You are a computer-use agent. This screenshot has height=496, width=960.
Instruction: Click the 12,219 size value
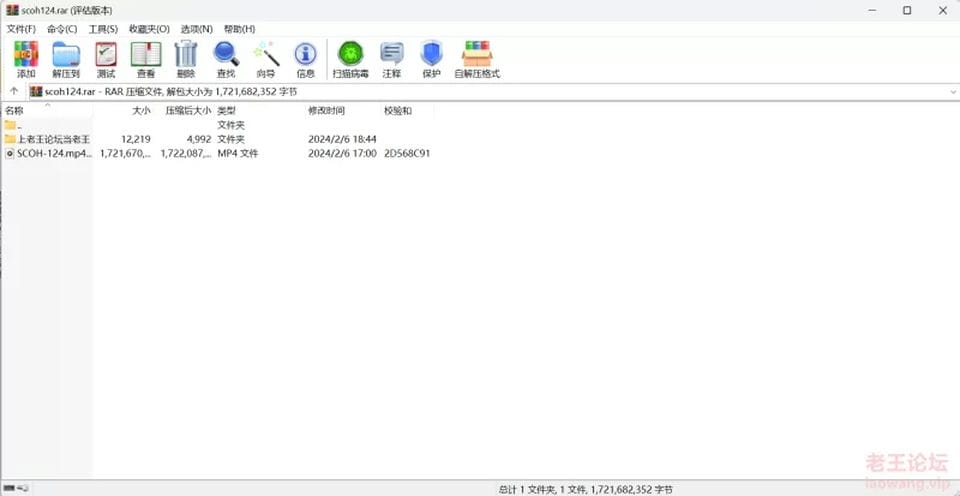coord(136,139)
